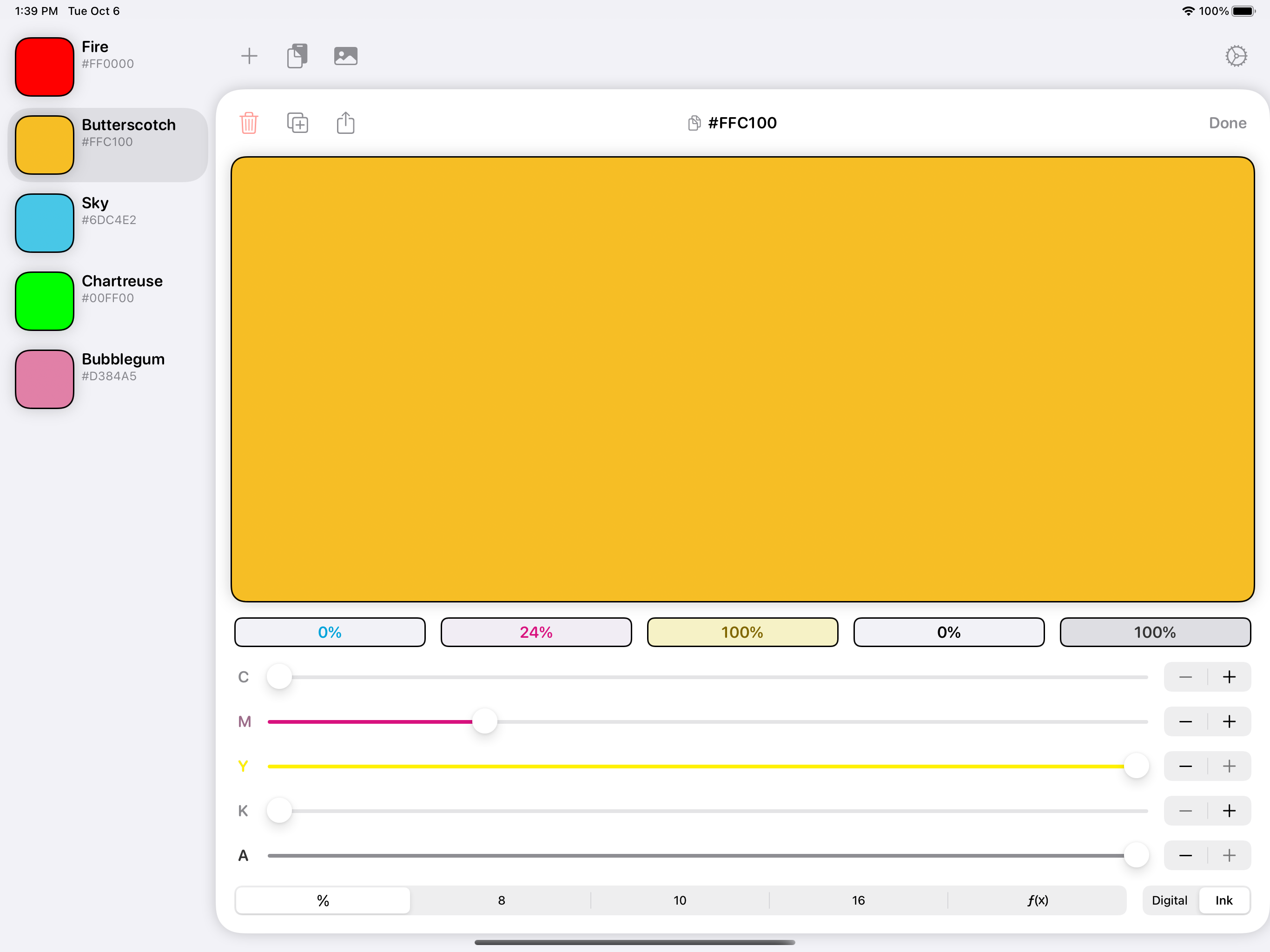Select the Ink color mode

click(x=1224, y=900)
